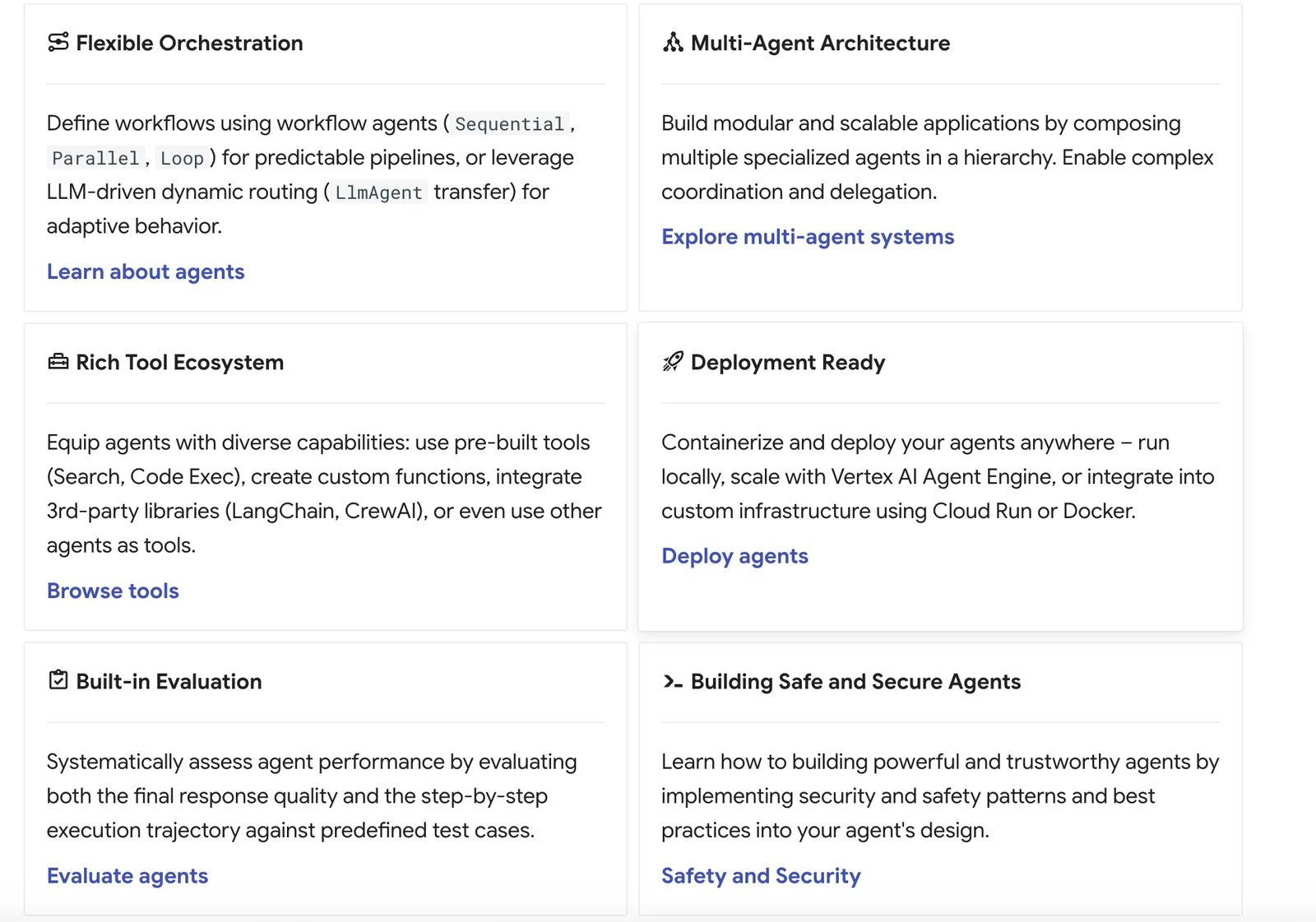The height and width of the screenshot is (922, 1316).
Task: Click the Flexible Orchestration heading
Action: click(189, 43)
